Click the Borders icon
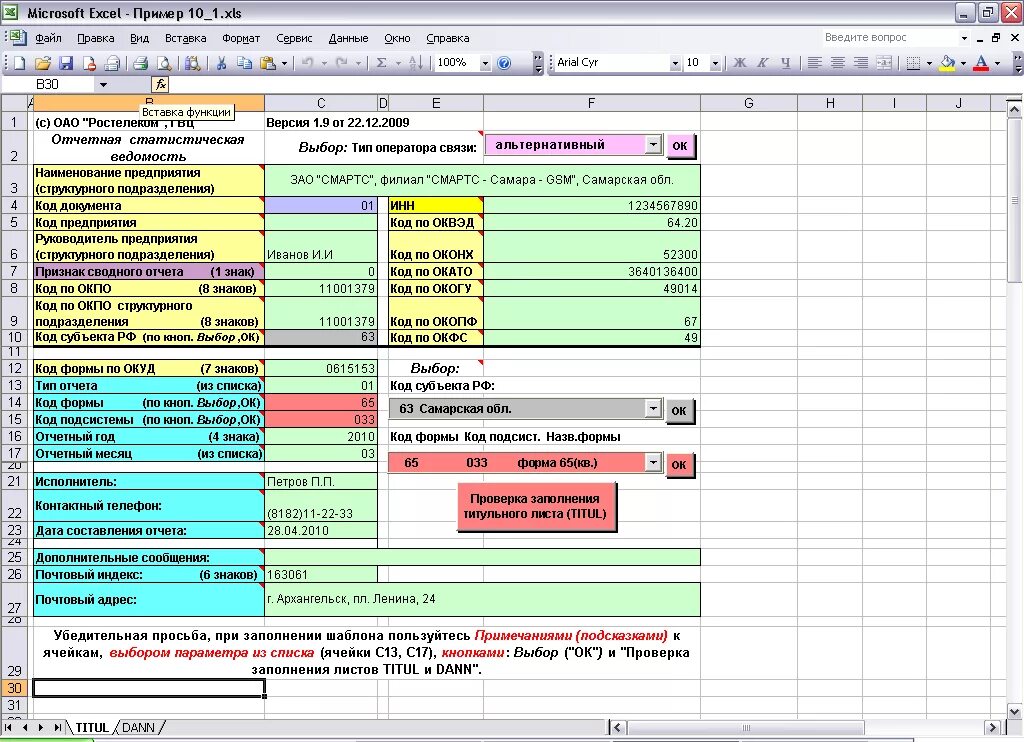Screen dimensions: 1024x742 [914, 63]
